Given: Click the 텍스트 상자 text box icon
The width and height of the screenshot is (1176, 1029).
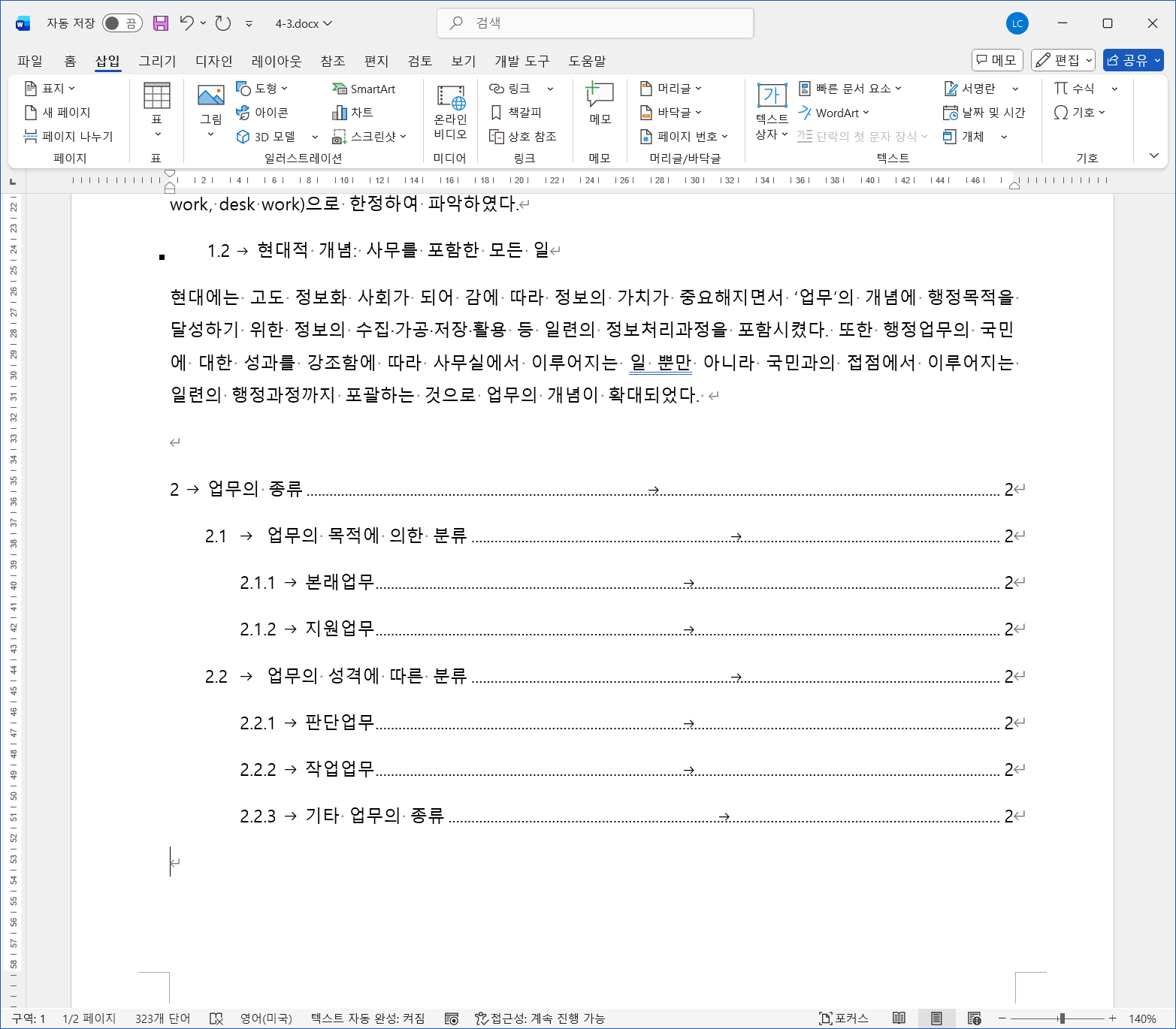Looking at the screenshot, I should (772, 96).
